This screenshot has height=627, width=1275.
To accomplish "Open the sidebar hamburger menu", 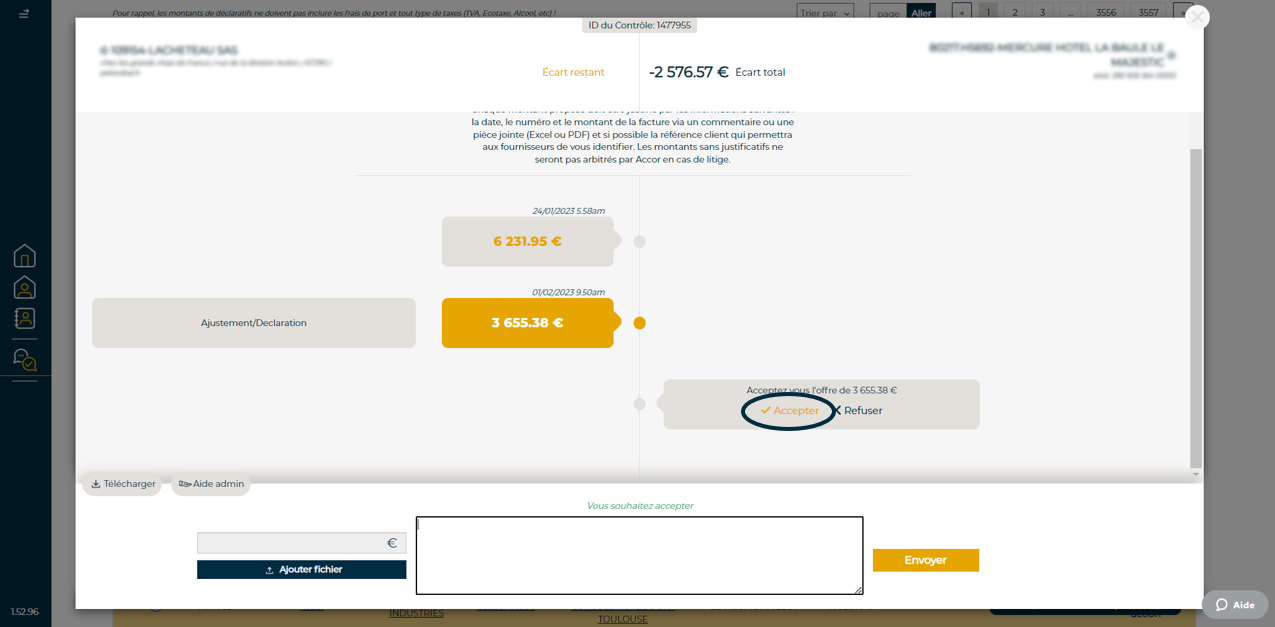I will [x=24, y=14].
